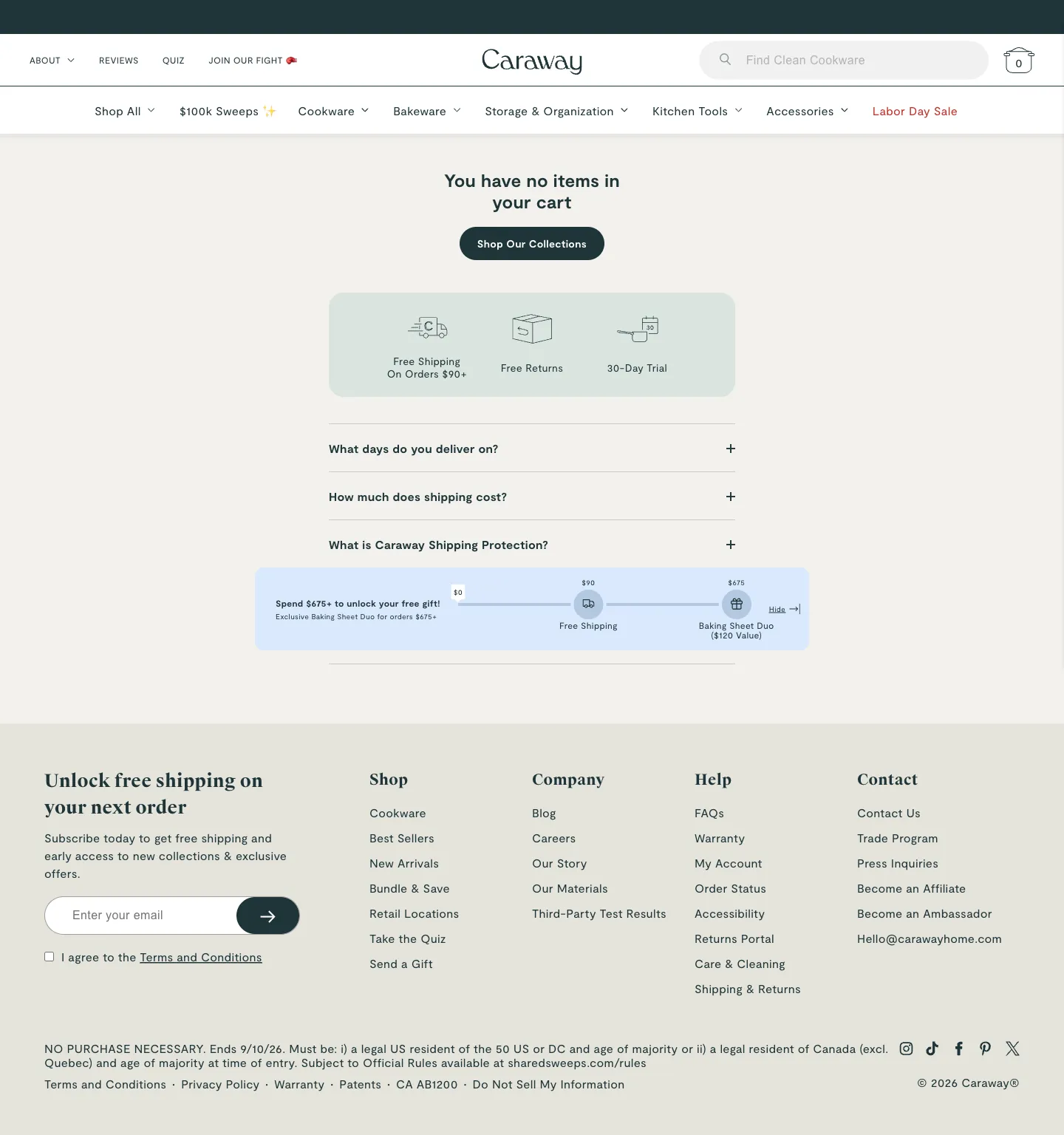Click Do Not Sell My Information
The image size is (1064, 1135).
[x=548, y=1085]
